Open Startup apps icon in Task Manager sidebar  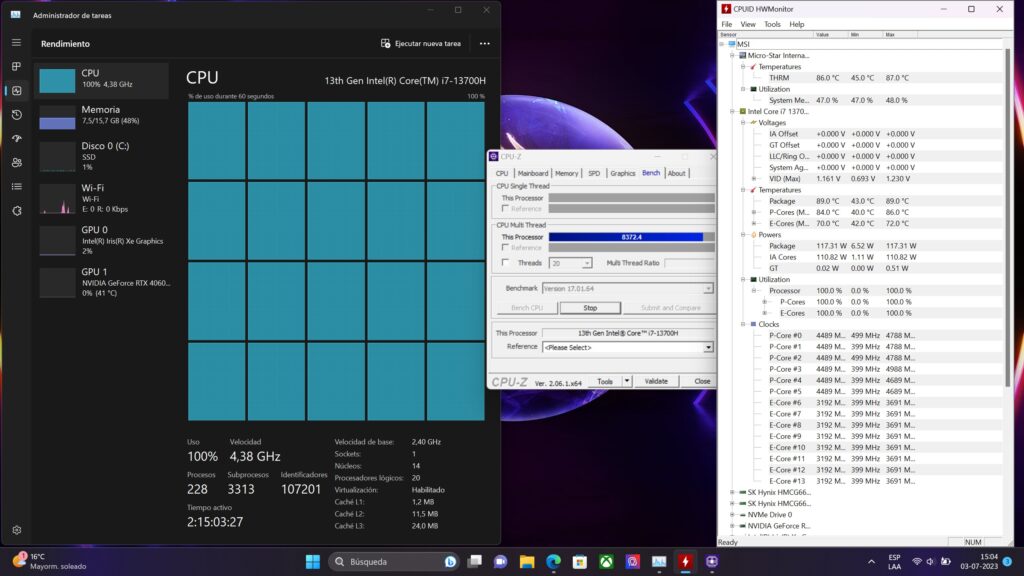16,138
